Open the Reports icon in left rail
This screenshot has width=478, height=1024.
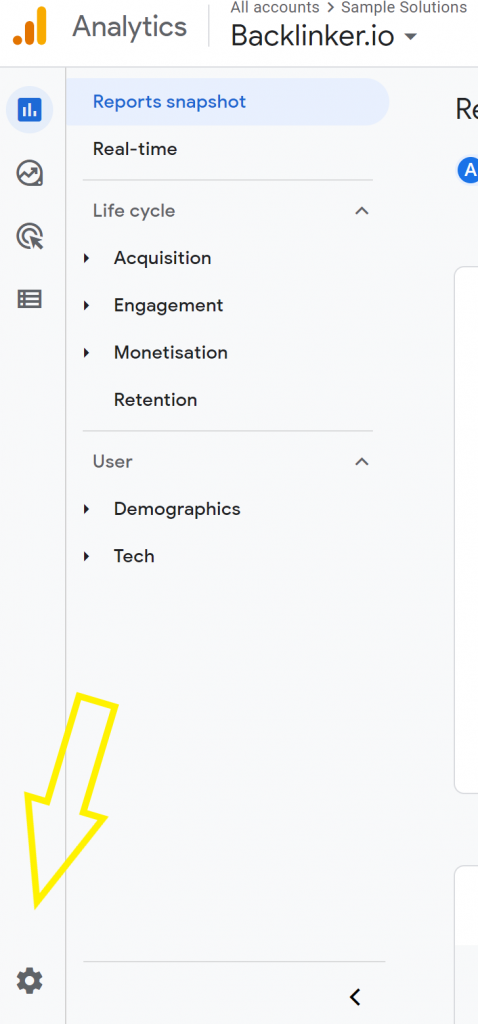point(29,108)
